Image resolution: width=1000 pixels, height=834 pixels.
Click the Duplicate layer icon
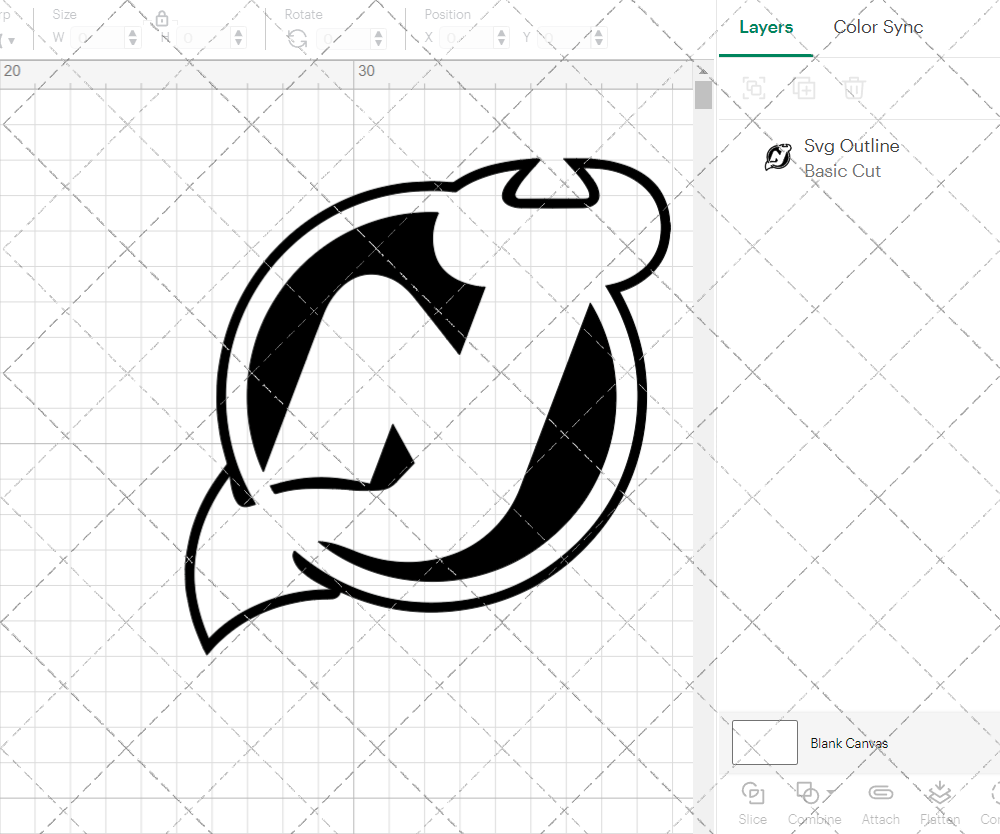pos(804,88)
